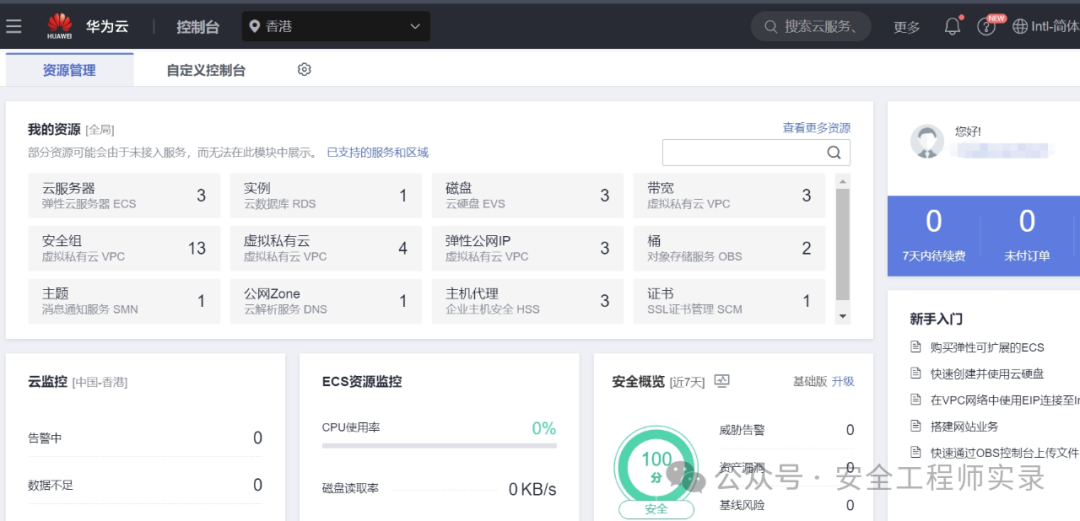Open the 主机代理 HSS card
Image resolution: width=1080 pixels, height=521 pixels.
(528, 301)
